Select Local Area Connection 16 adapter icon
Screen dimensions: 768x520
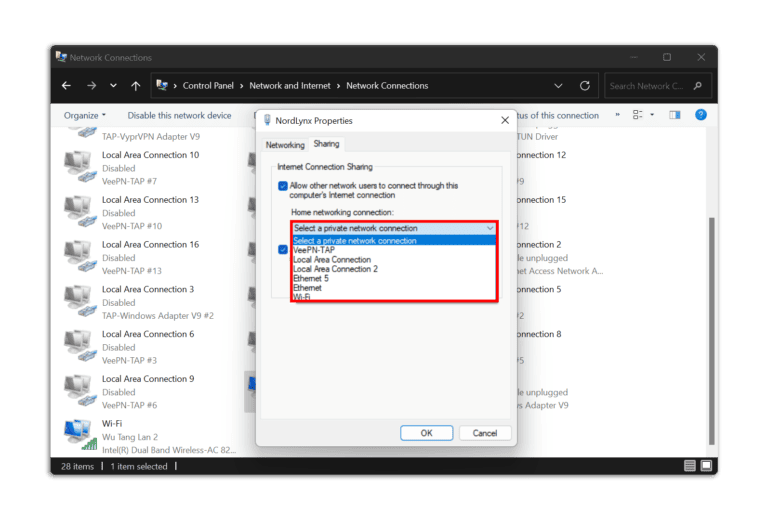click(79, 256)
